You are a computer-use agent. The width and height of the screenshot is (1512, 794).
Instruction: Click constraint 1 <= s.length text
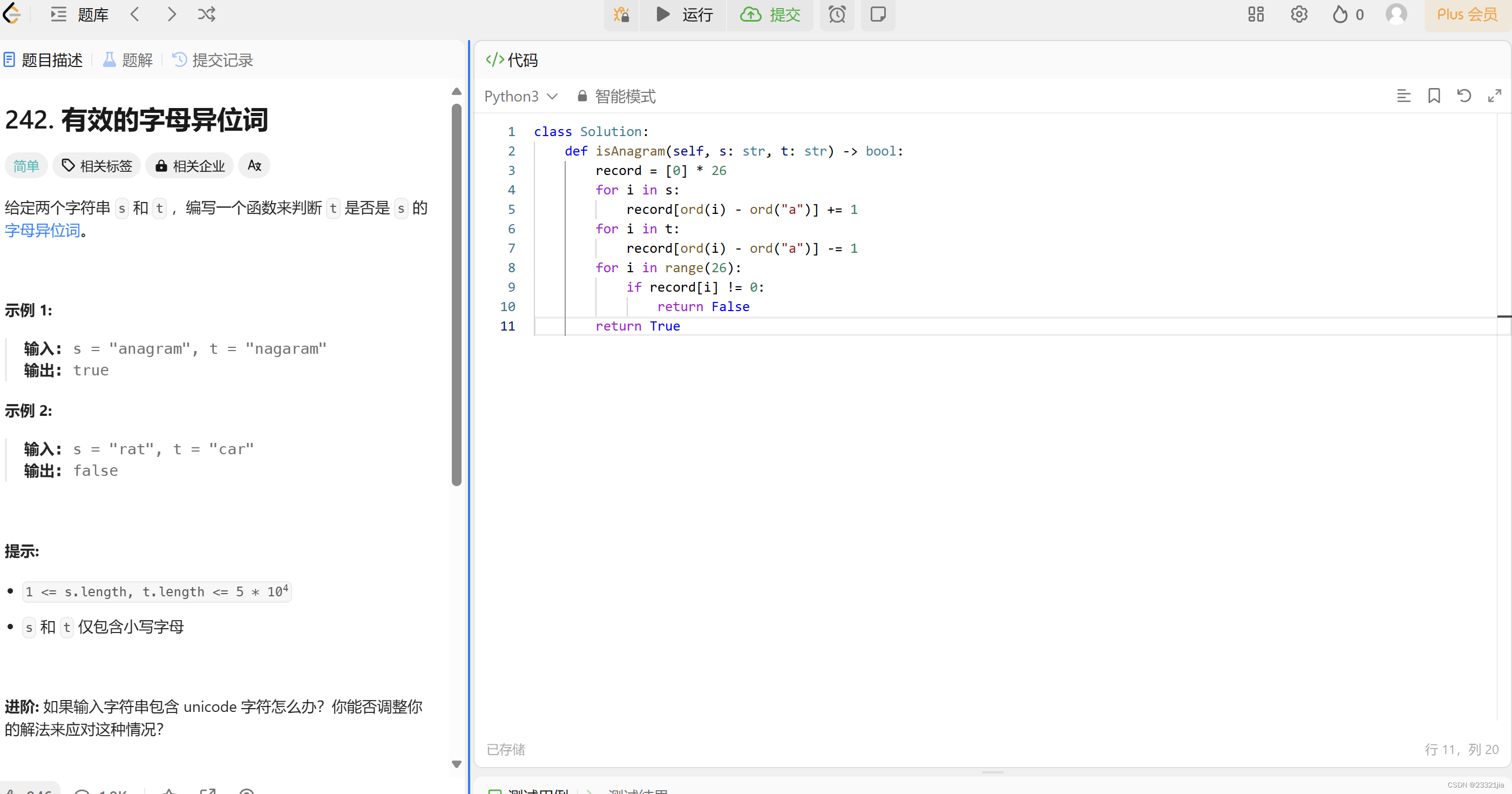157,591
